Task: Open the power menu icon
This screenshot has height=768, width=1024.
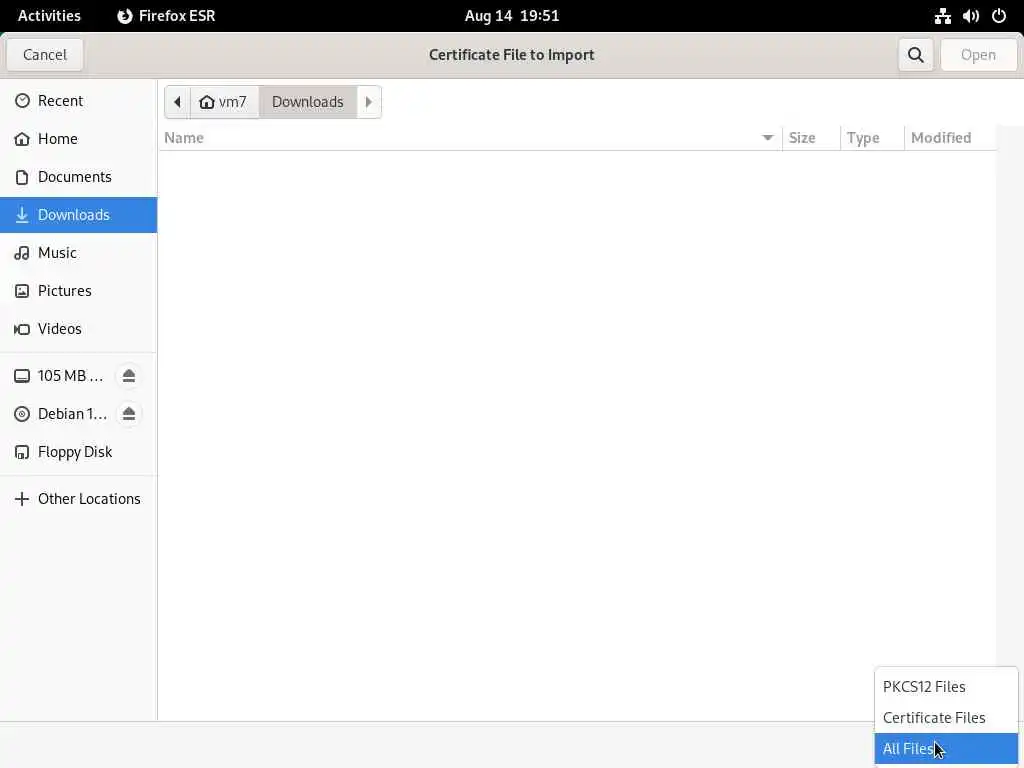Action: point(999,16)
